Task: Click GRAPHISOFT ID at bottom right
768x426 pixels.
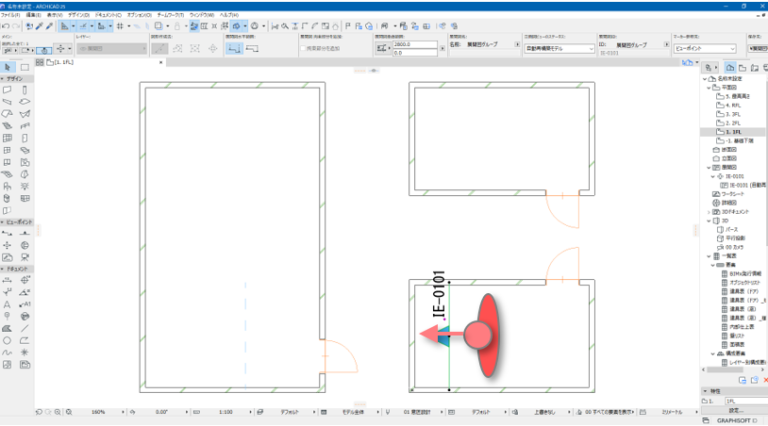Action: [737, 421]
